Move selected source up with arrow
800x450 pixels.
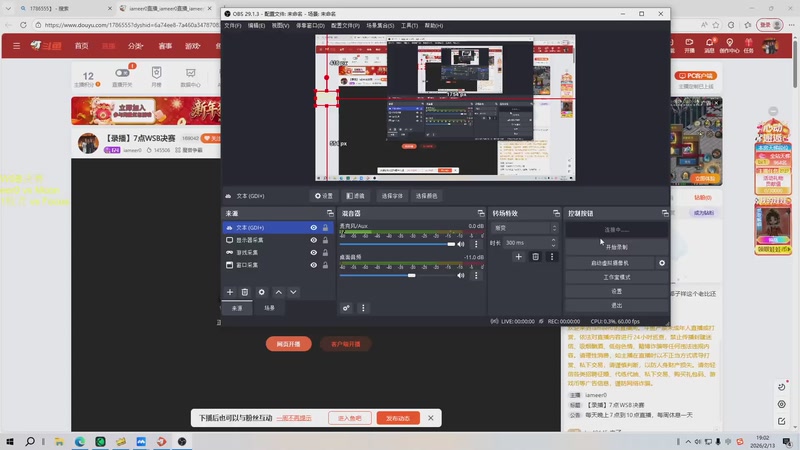point(279,292)
